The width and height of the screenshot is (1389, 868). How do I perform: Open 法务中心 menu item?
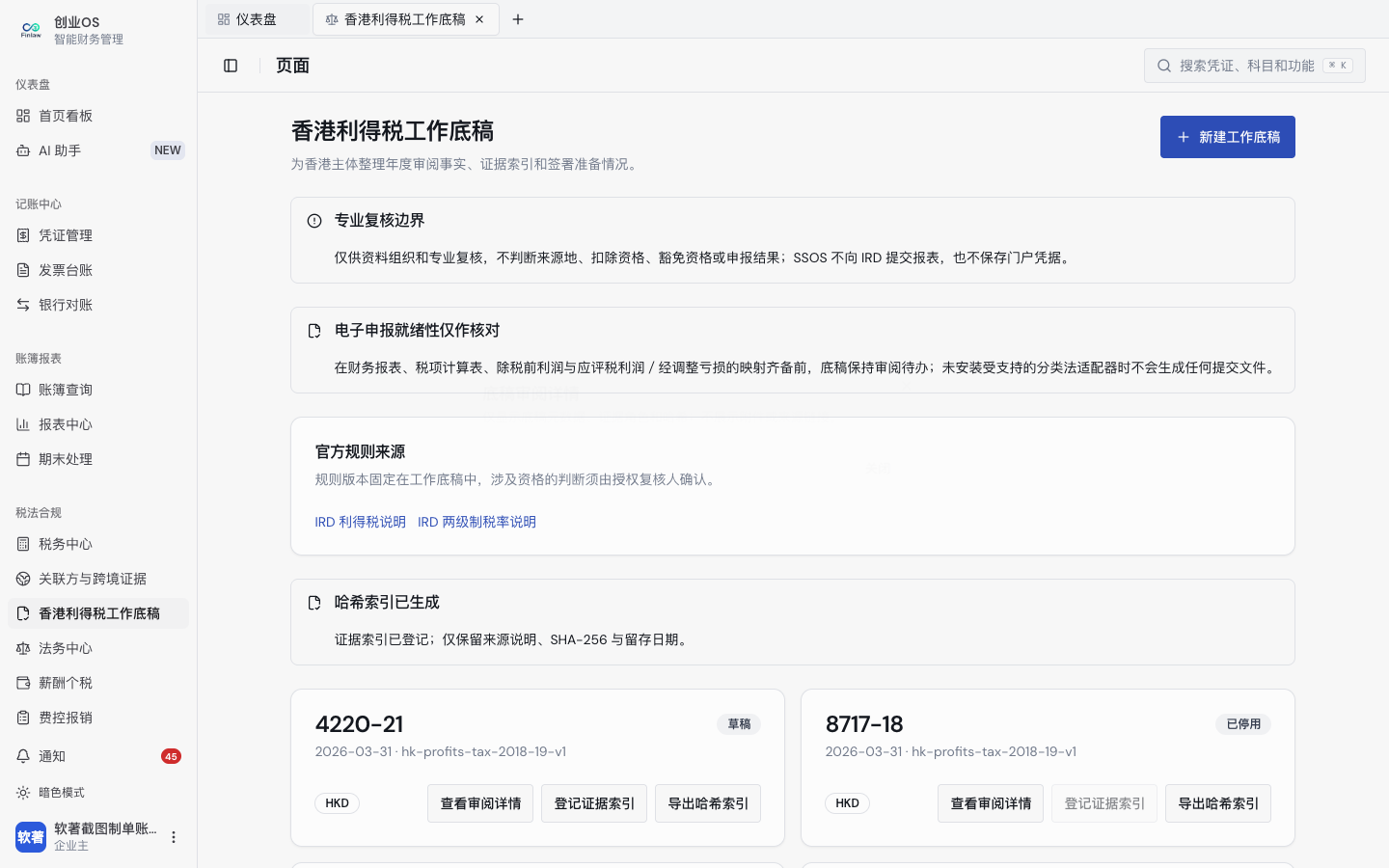98,648
